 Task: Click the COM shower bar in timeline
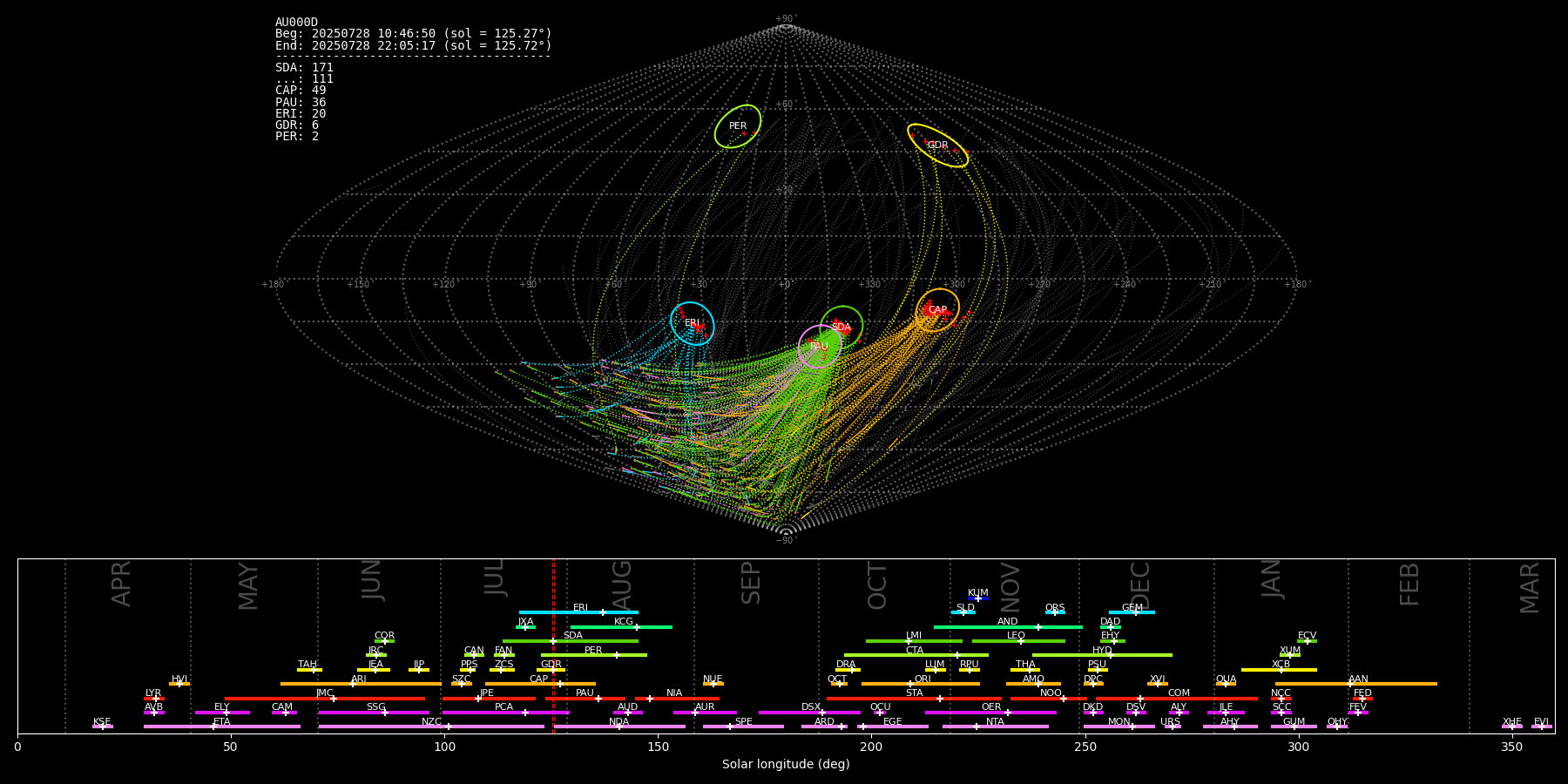(x=1177, y=699)
